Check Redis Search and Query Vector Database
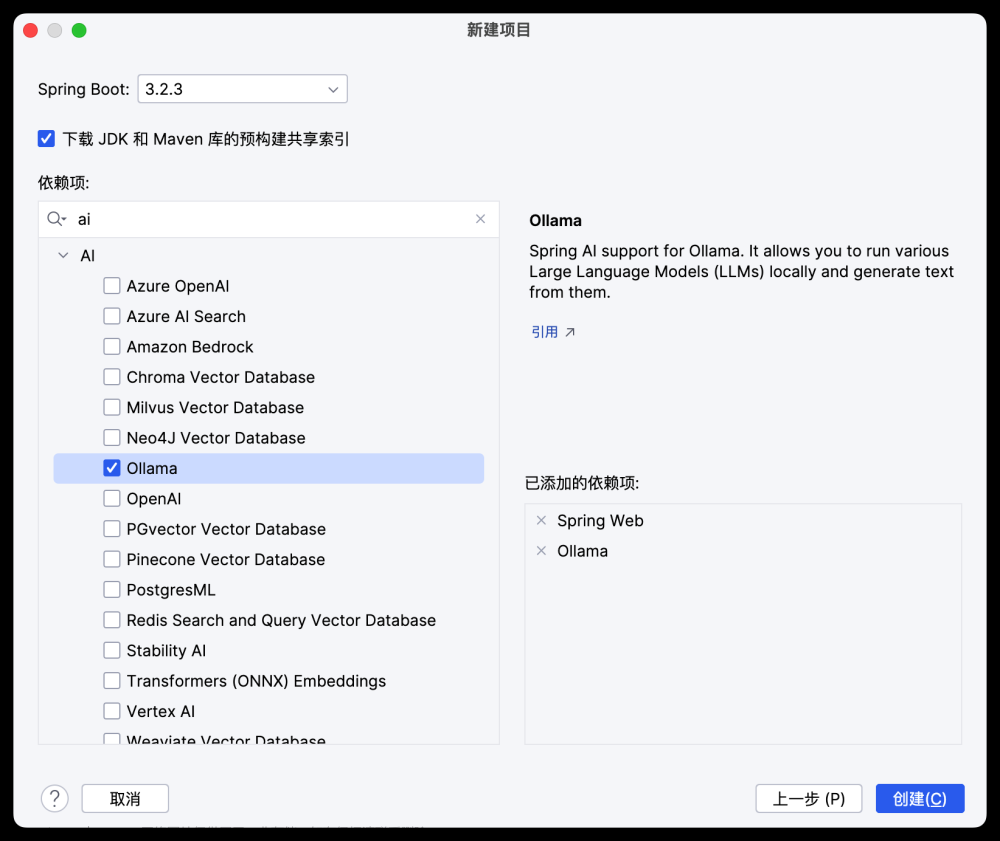 coord(112,620)
